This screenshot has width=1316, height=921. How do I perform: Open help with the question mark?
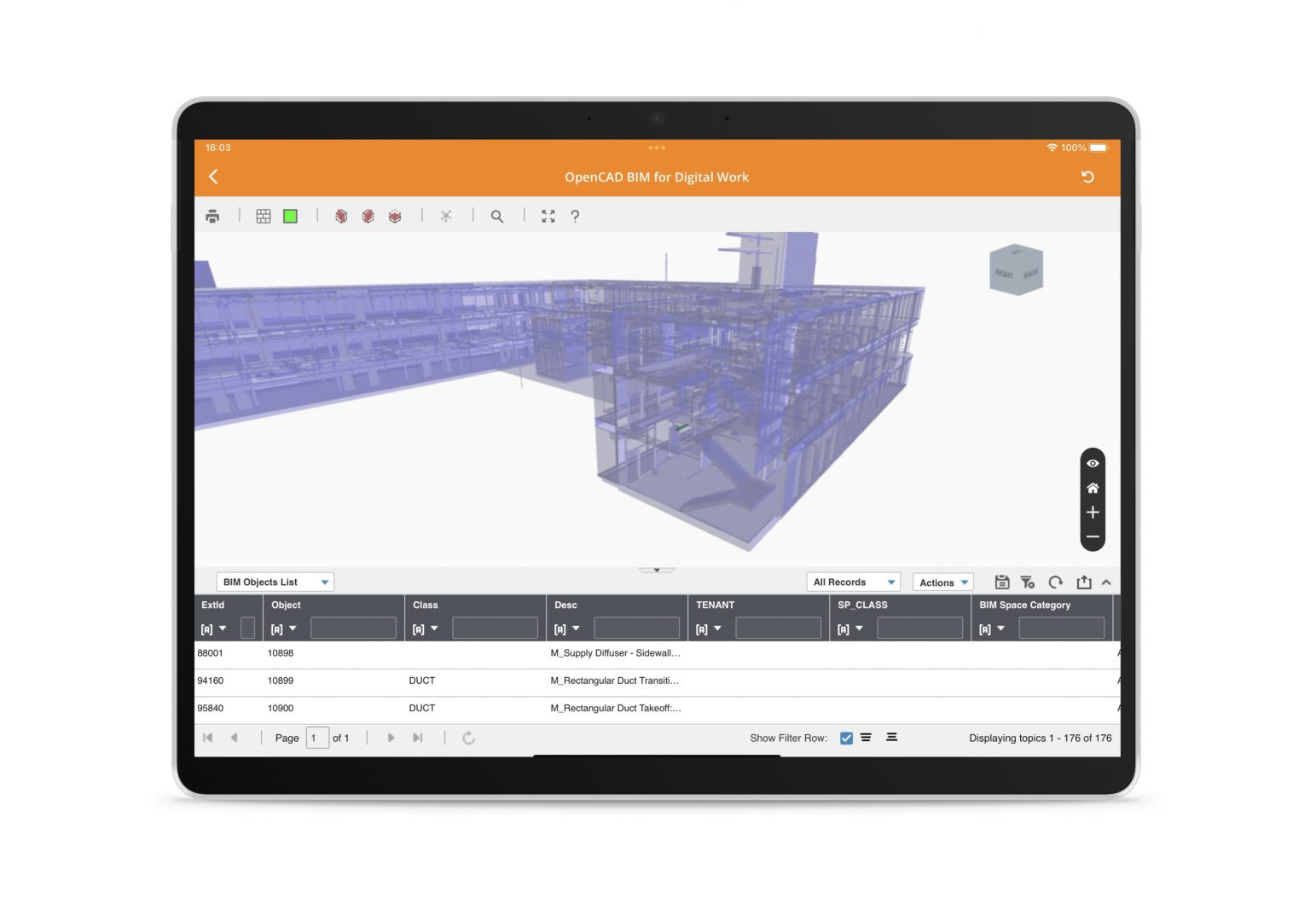(x=575, y=217)
